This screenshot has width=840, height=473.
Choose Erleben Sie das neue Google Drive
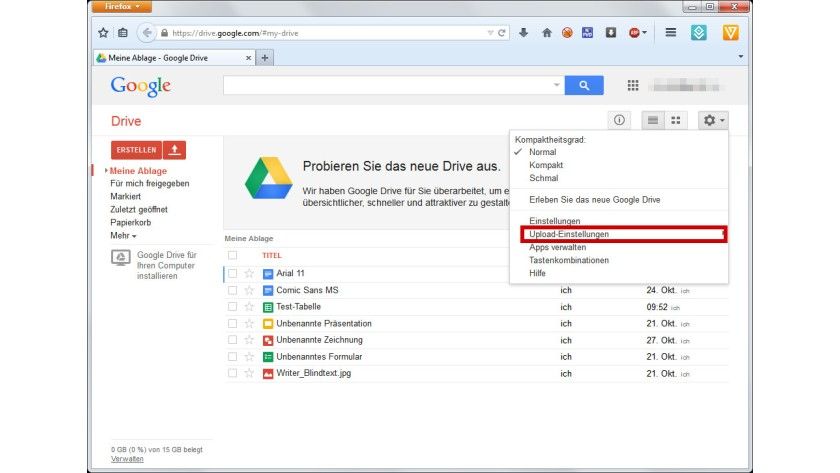click(595, 200)
